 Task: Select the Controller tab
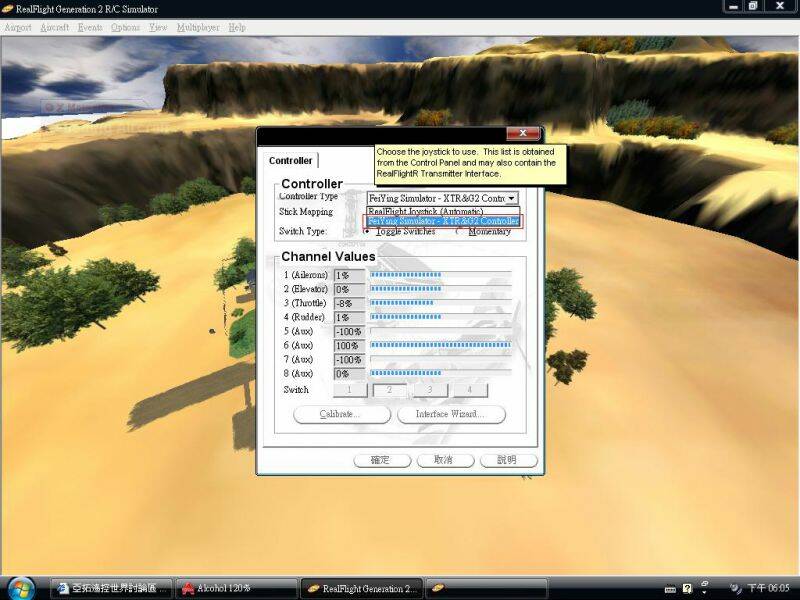click(x=290, y=161)
